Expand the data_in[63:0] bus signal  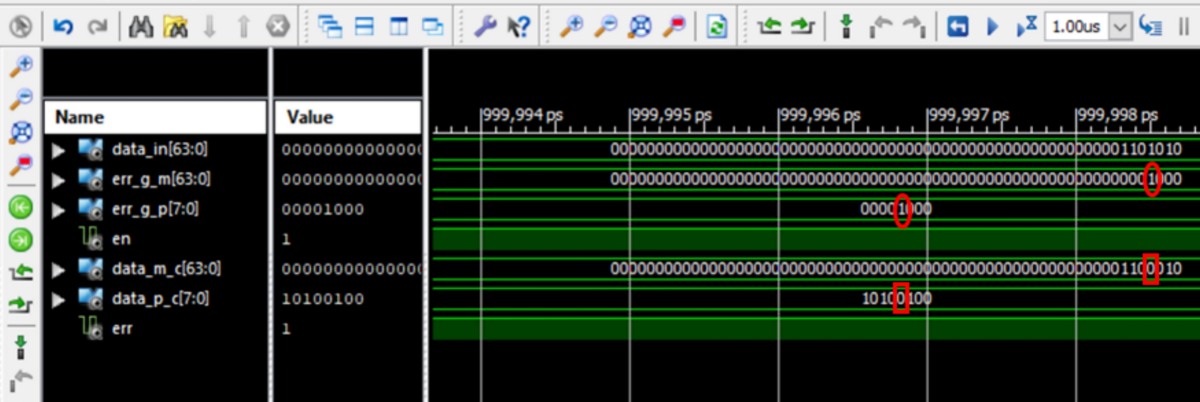(x=59, y=150)
